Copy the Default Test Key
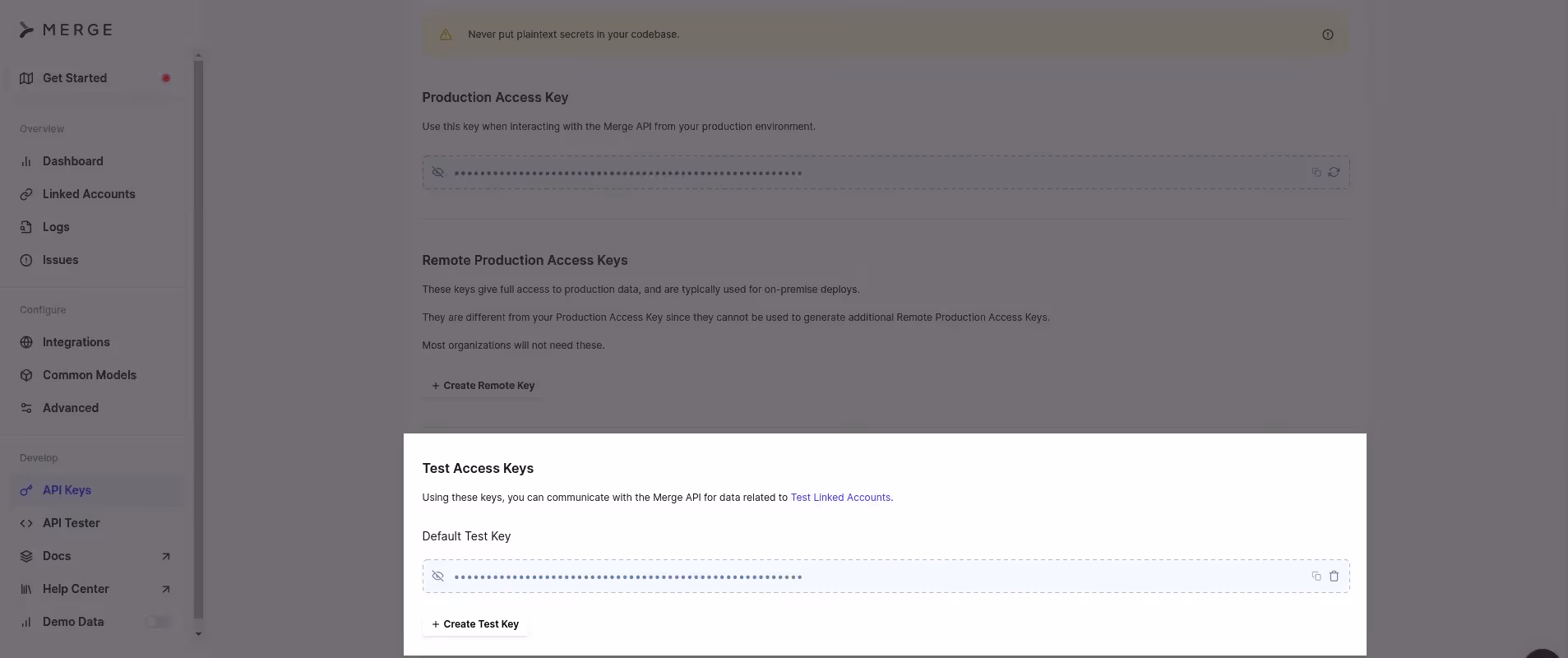This screenshot has width=1568, height=658. coord(1316,577)
